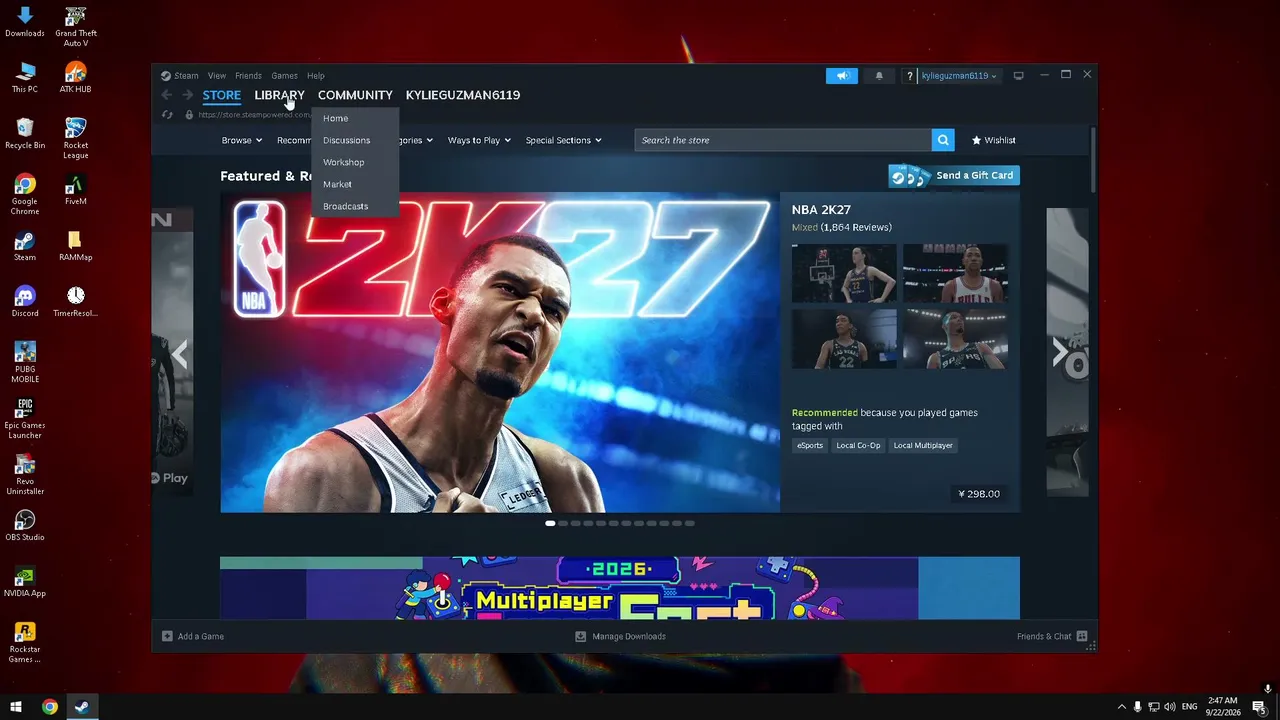Click the forward navigation arrow
This screenshot has width=1280, height=720.
(x=187, y=95)
